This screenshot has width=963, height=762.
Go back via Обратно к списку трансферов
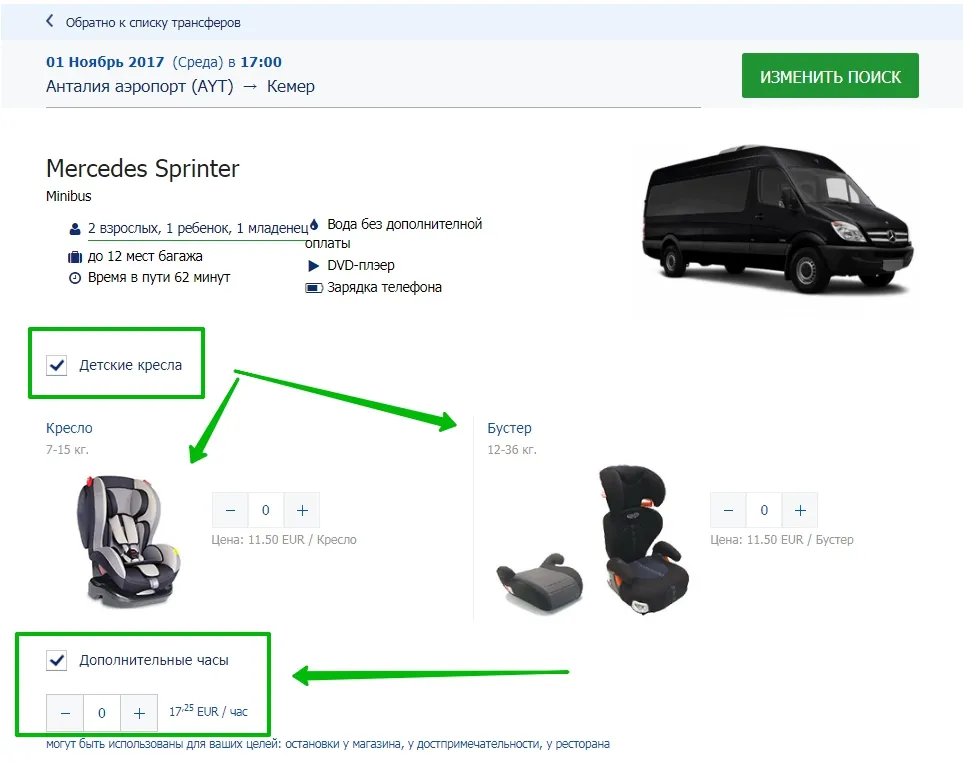coord(153,22)
